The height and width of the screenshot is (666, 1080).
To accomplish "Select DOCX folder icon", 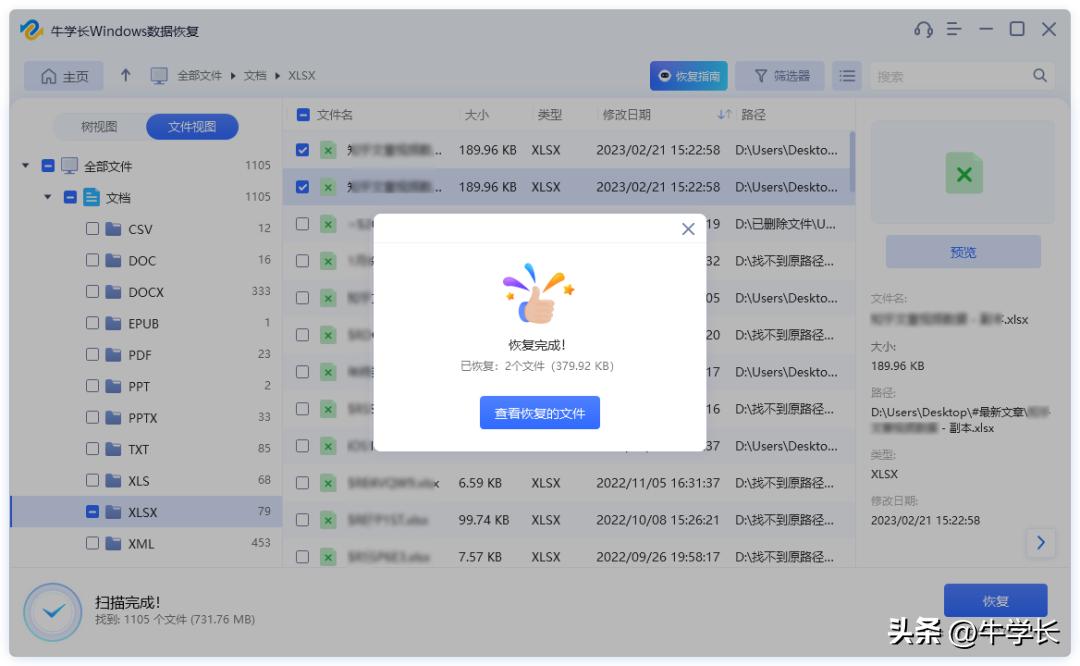I will 114,292.
